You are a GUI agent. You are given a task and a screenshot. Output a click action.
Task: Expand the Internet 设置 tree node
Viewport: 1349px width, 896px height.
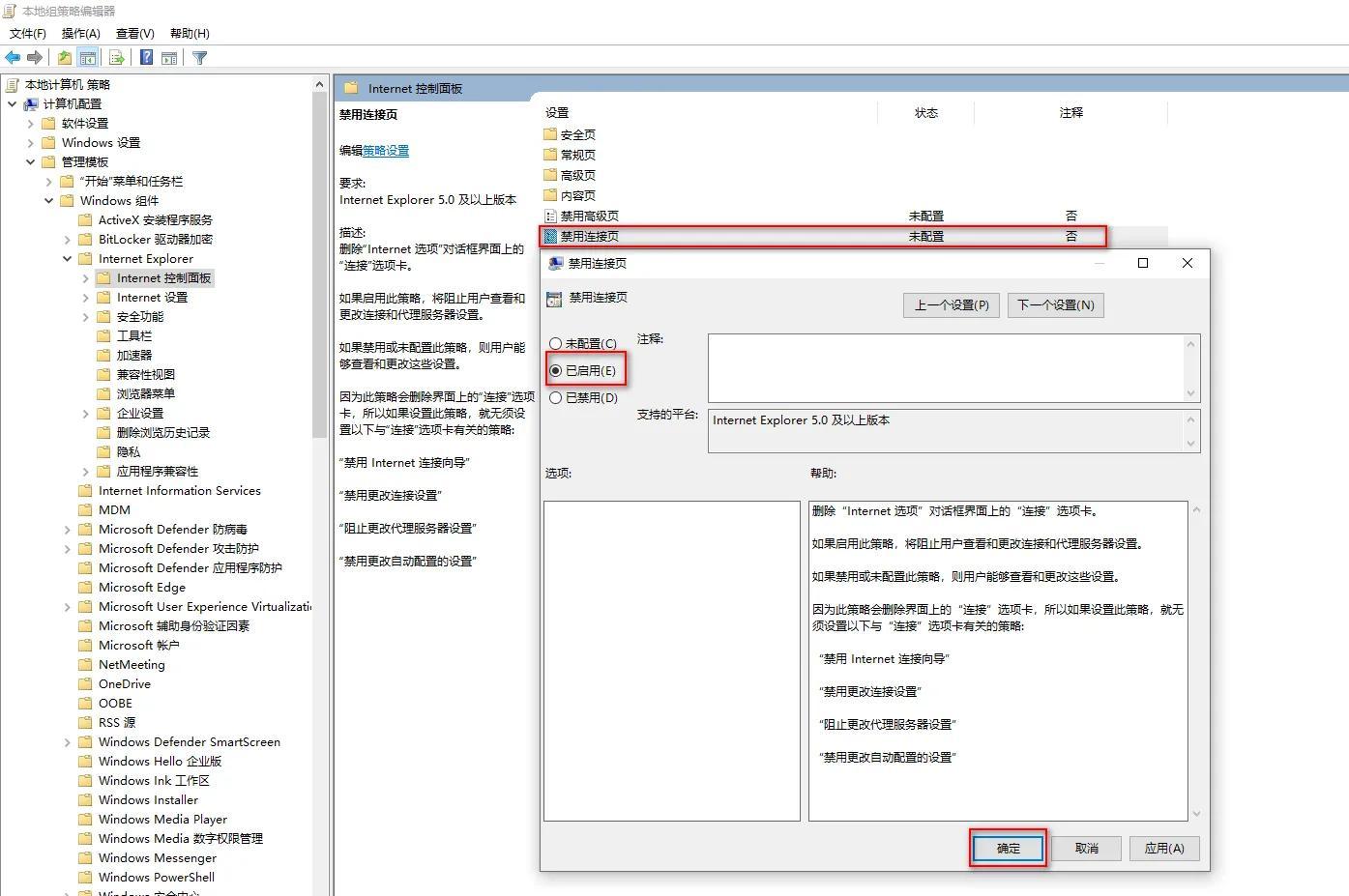(86, 298)
